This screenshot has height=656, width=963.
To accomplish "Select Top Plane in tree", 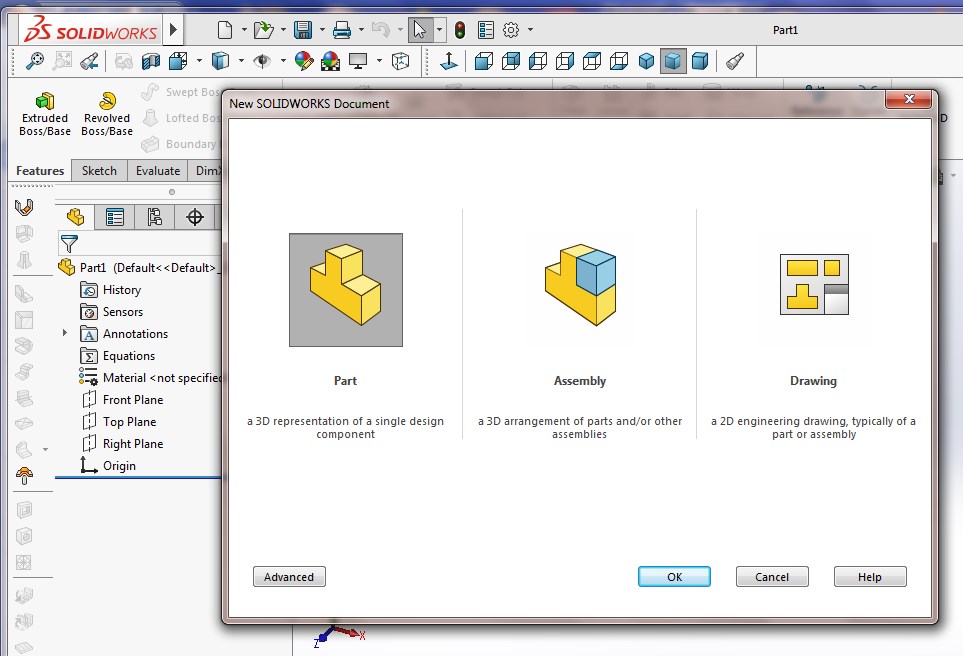I will (x=119, y=422).
